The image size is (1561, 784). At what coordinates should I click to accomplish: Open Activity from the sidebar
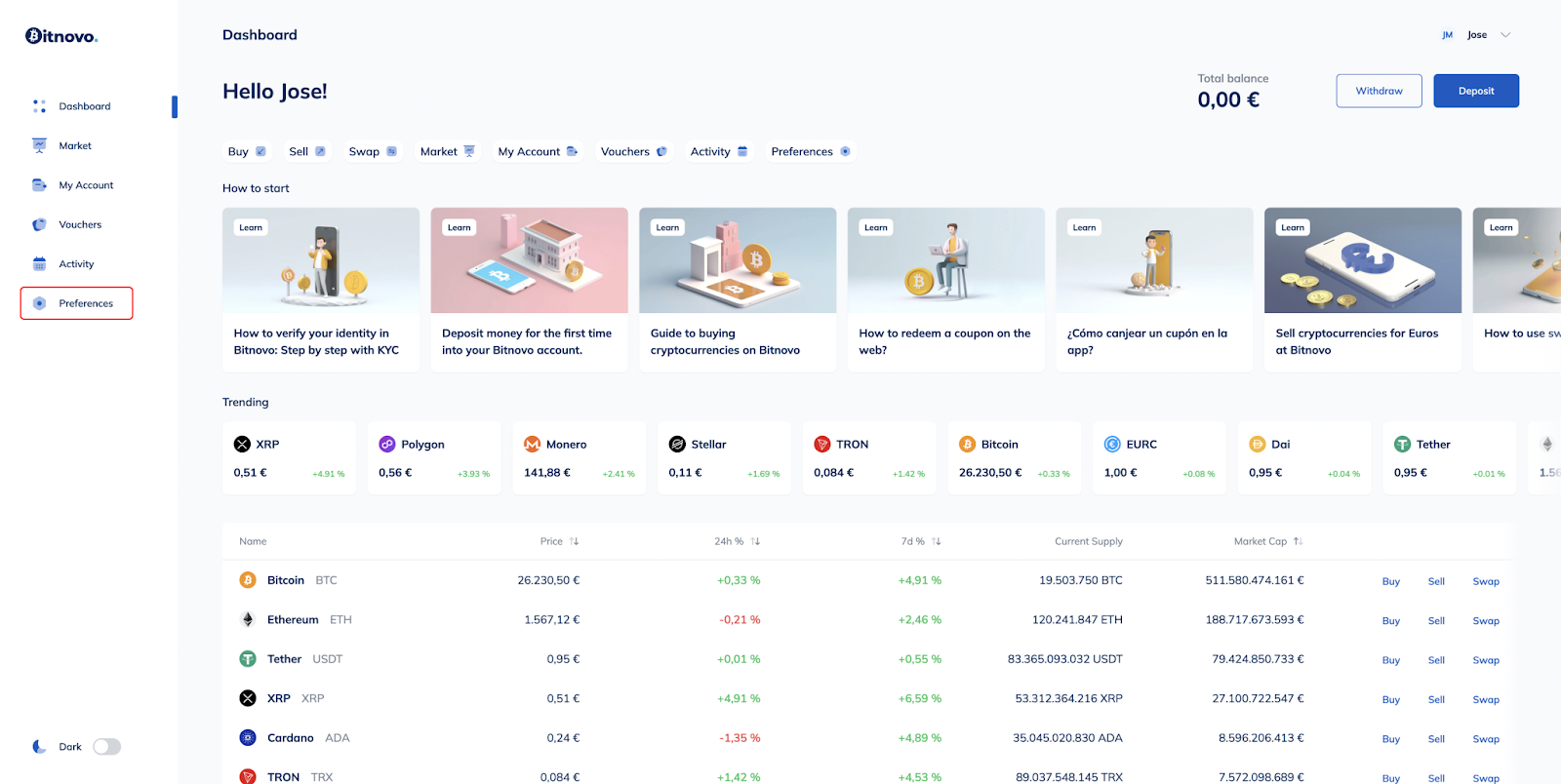click(76, 264)
